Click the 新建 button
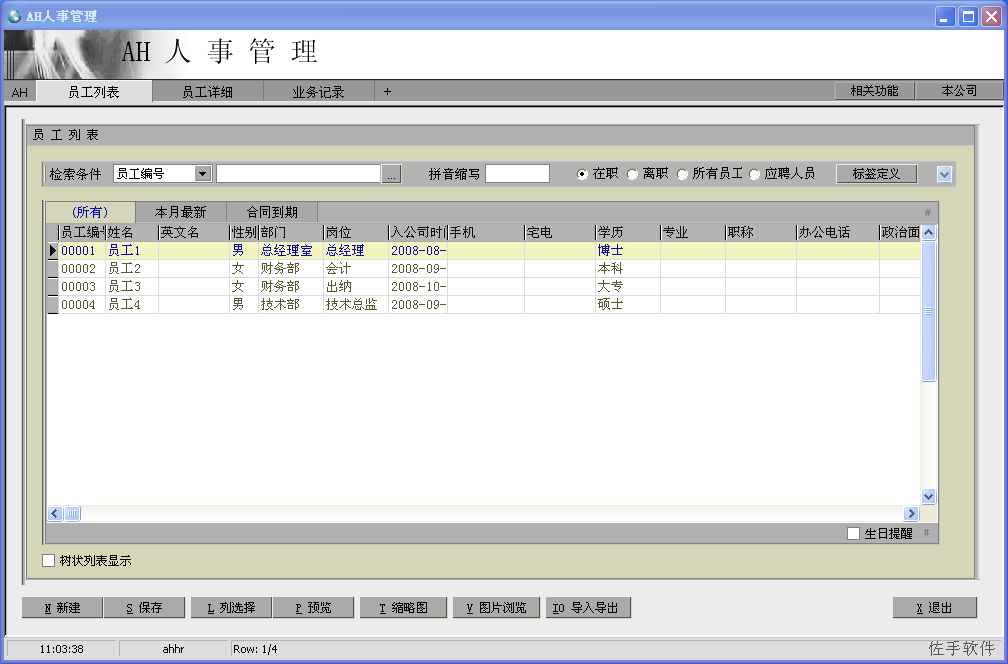This screenshot has height=664, width=1008. pos(62,607)
